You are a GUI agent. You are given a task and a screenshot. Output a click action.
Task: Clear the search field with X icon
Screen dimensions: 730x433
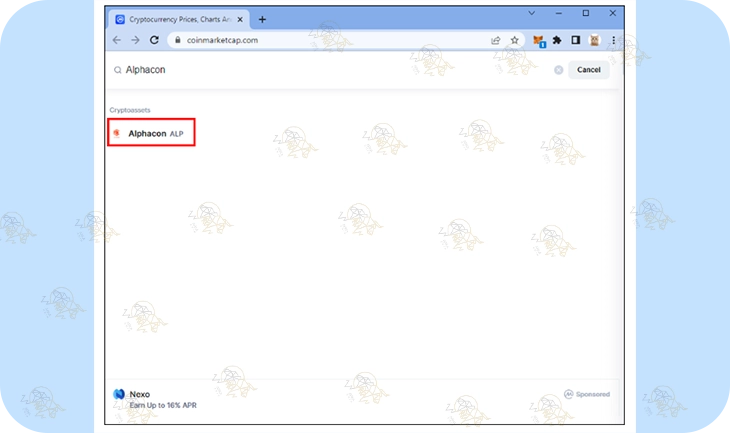click(x=558, y=70)
